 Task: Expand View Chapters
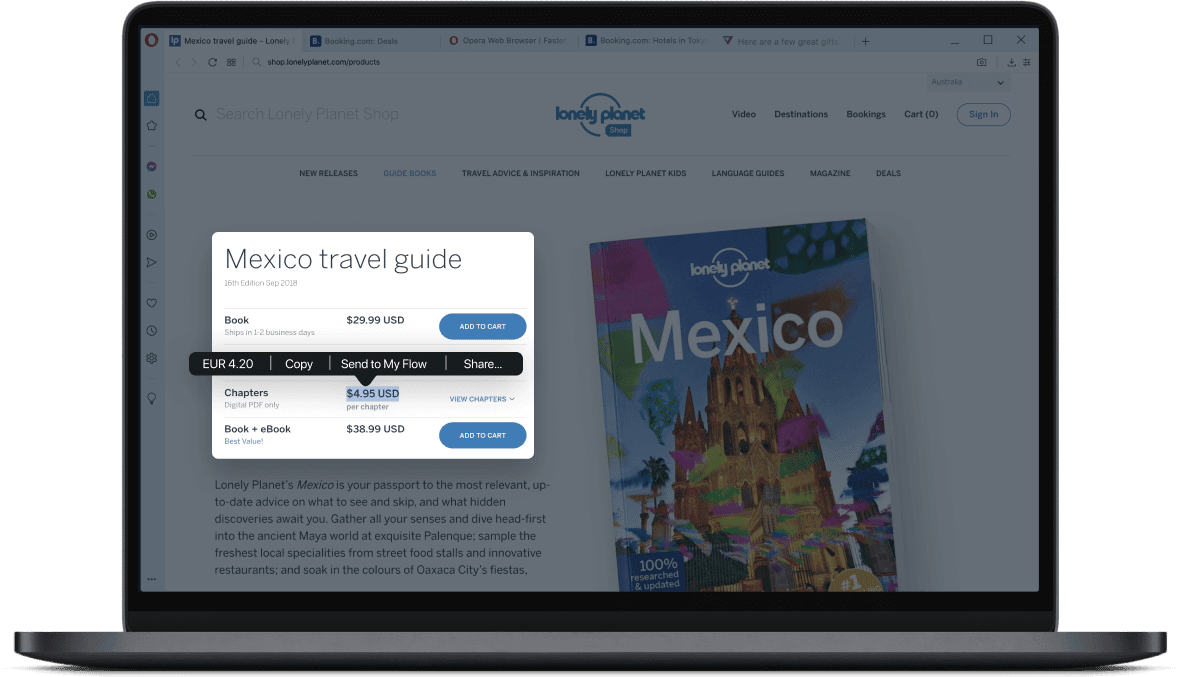pyautogui.click(x=482, y=399)
